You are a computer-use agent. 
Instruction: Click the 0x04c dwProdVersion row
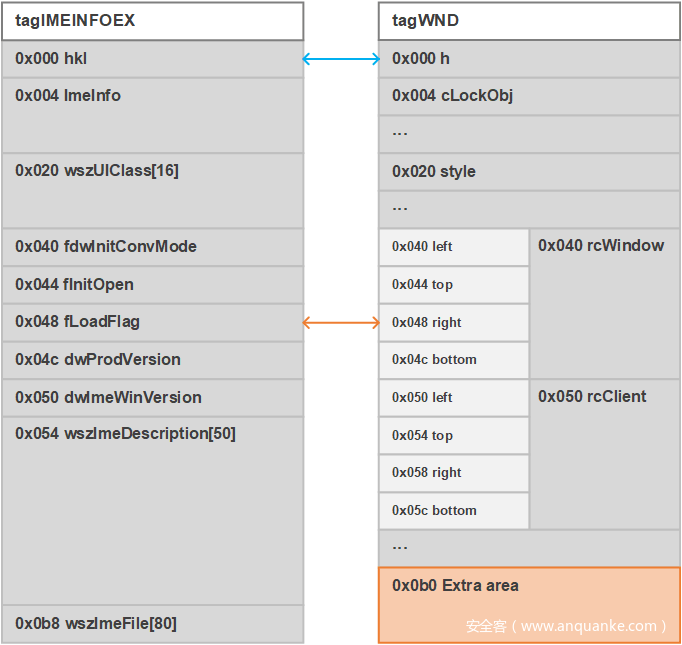(152, 360)
